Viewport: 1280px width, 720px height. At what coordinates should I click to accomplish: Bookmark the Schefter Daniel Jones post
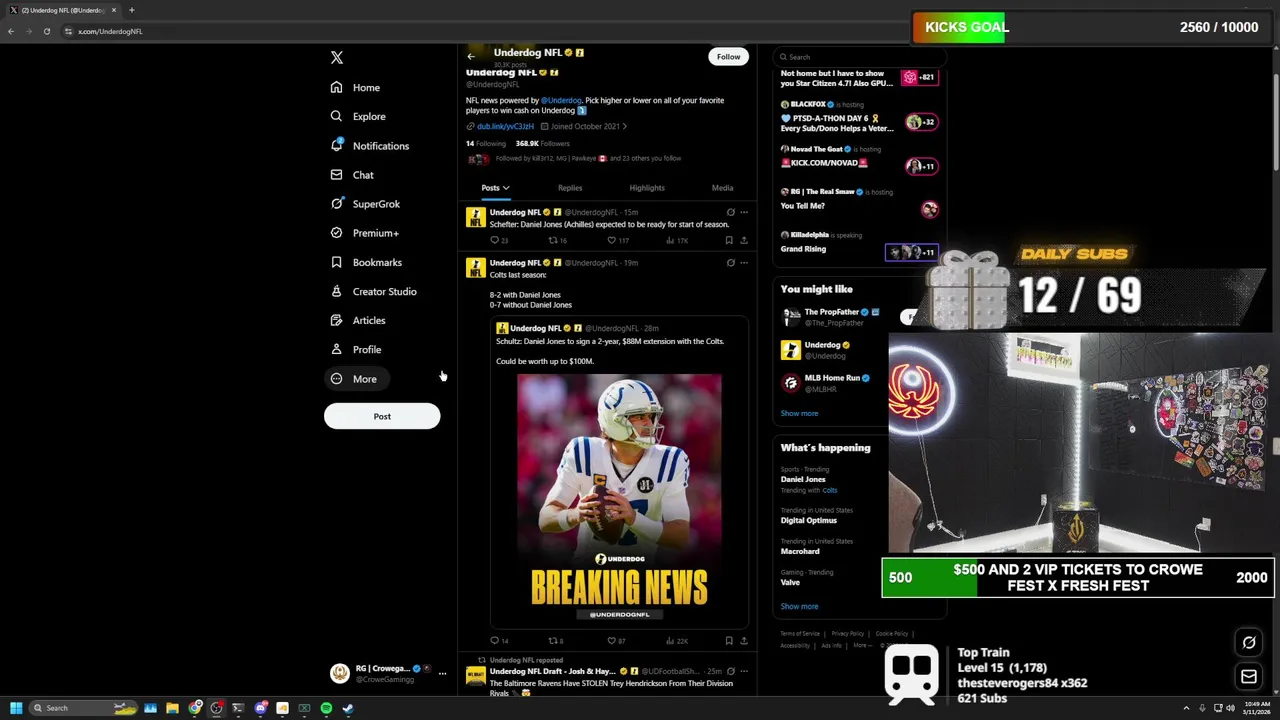point(728,240)
